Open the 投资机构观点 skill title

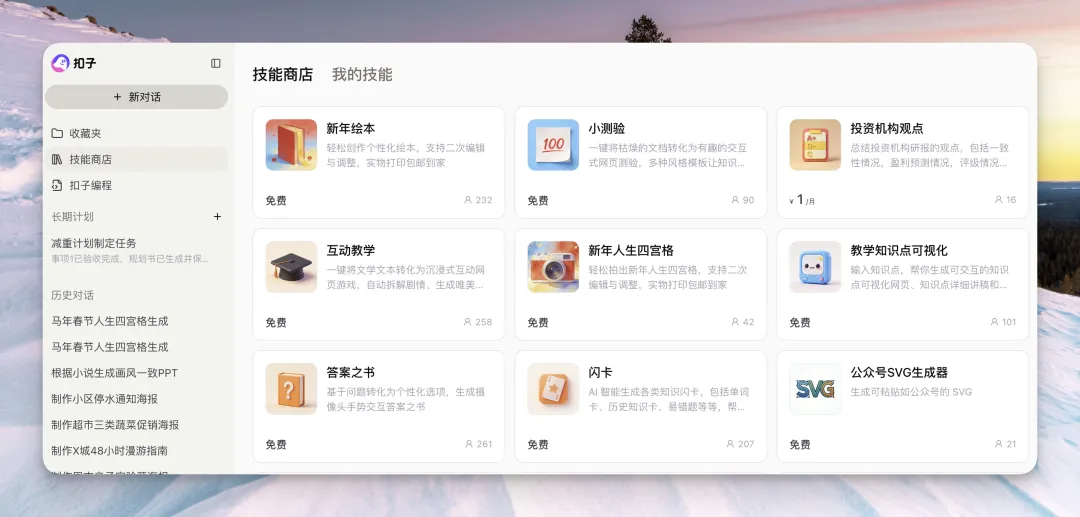pos(886,129)
